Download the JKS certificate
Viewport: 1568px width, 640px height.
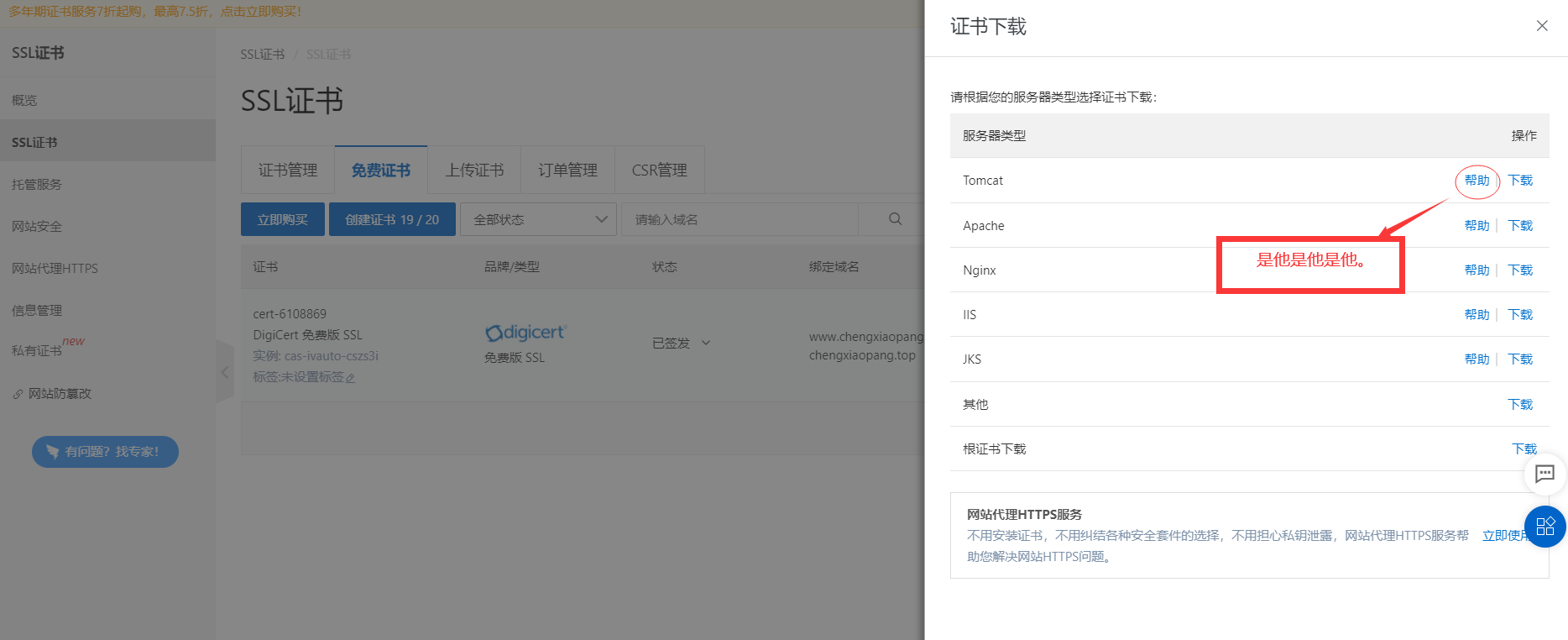coord(1520,359)
